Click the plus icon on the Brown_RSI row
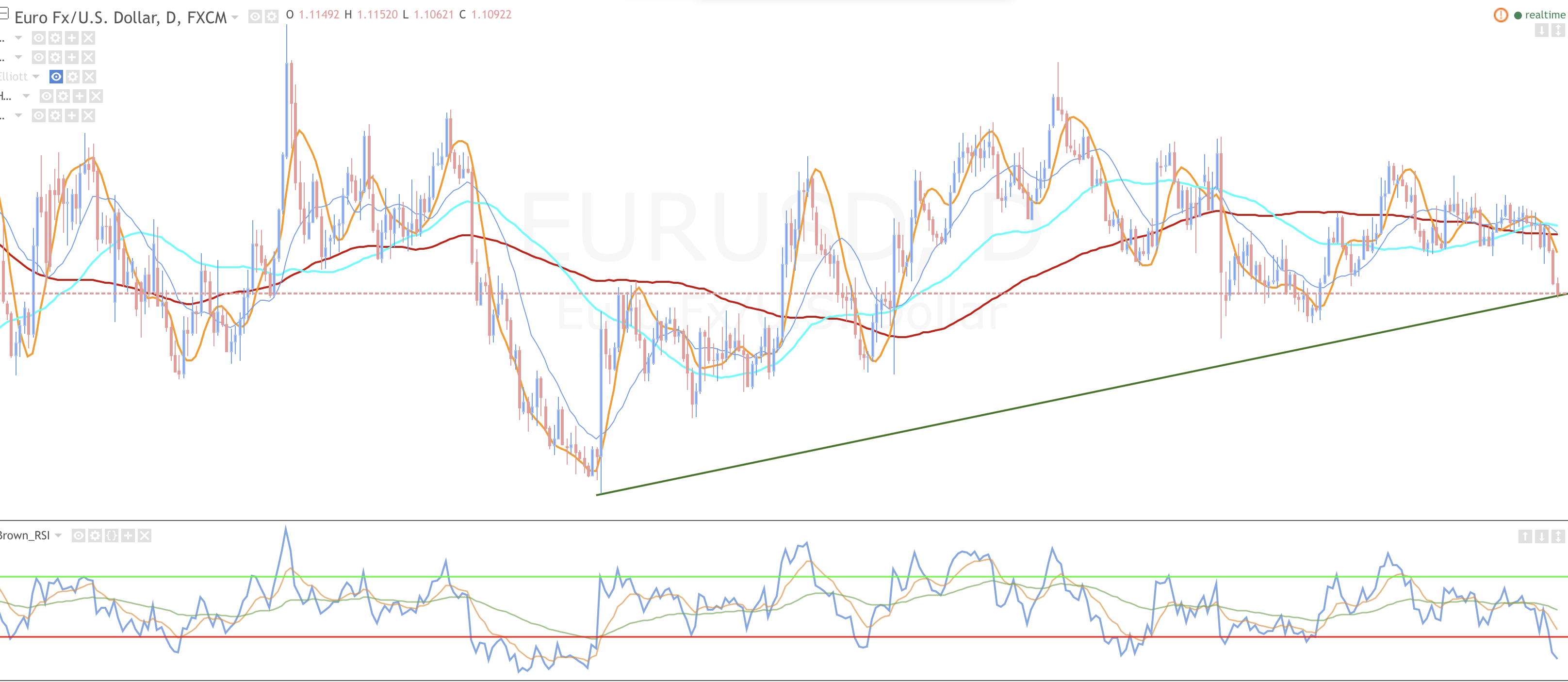The image size is (1568, 682). [128, 536]
